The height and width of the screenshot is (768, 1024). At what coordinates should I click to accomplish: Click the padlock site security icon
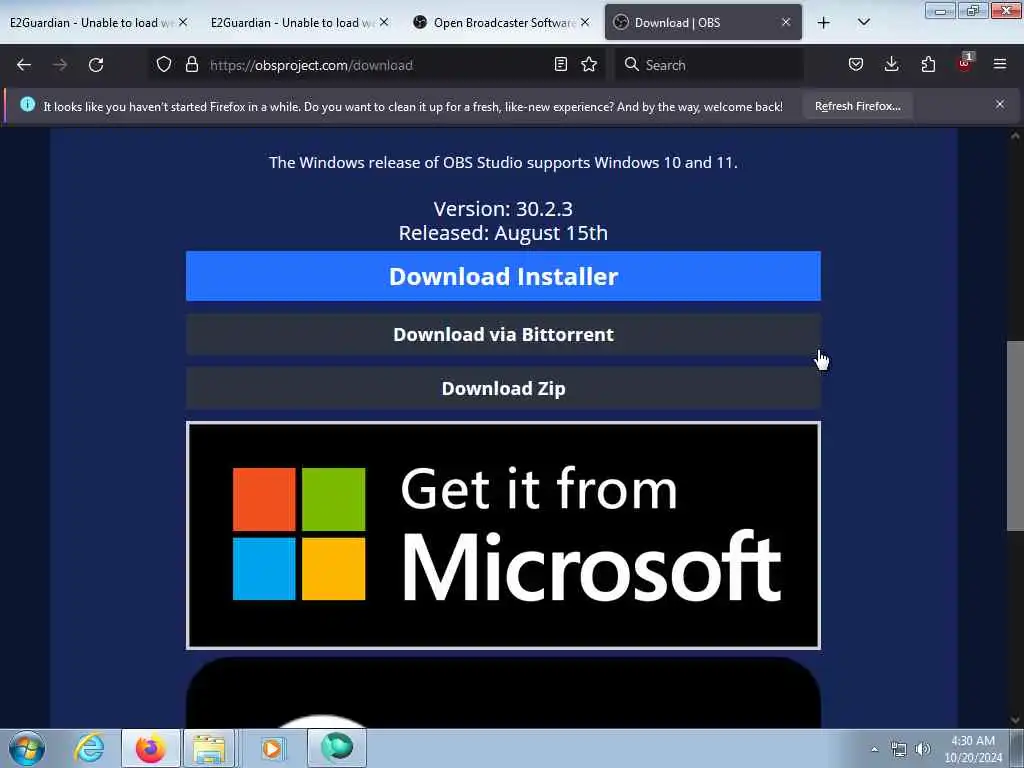[191, 65]
